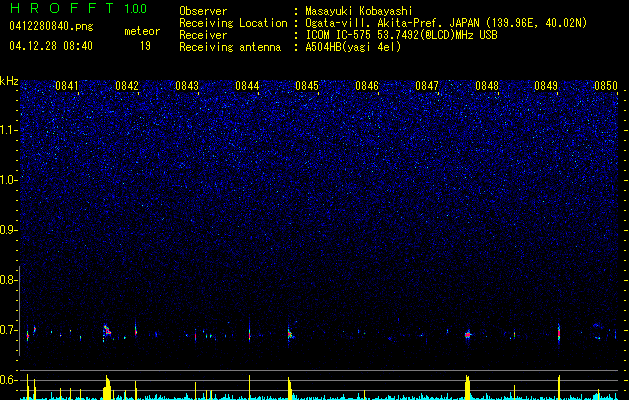
Task: Click the 0.6 kHz axis label
Action: tap(8, 380)
